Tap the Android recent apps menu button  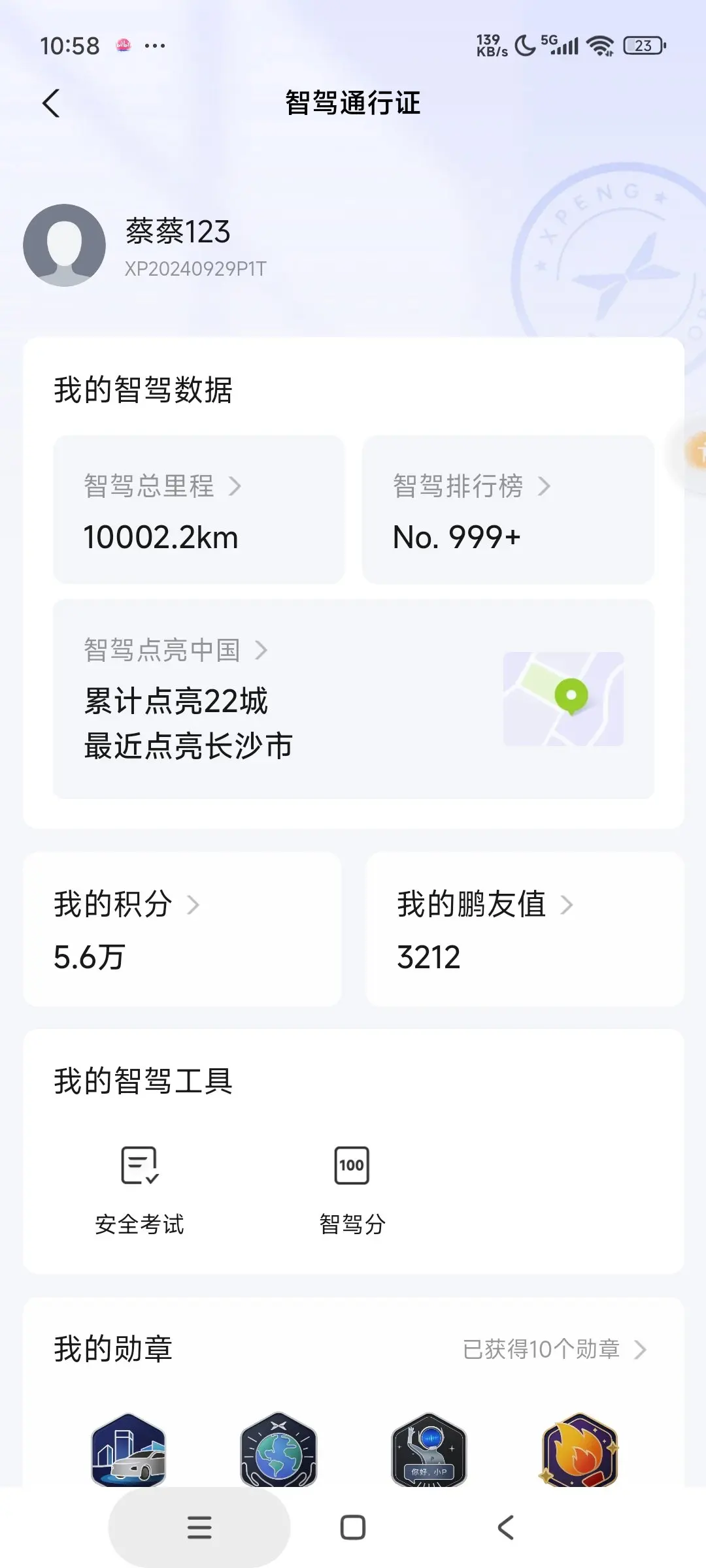click(199, 1527)
